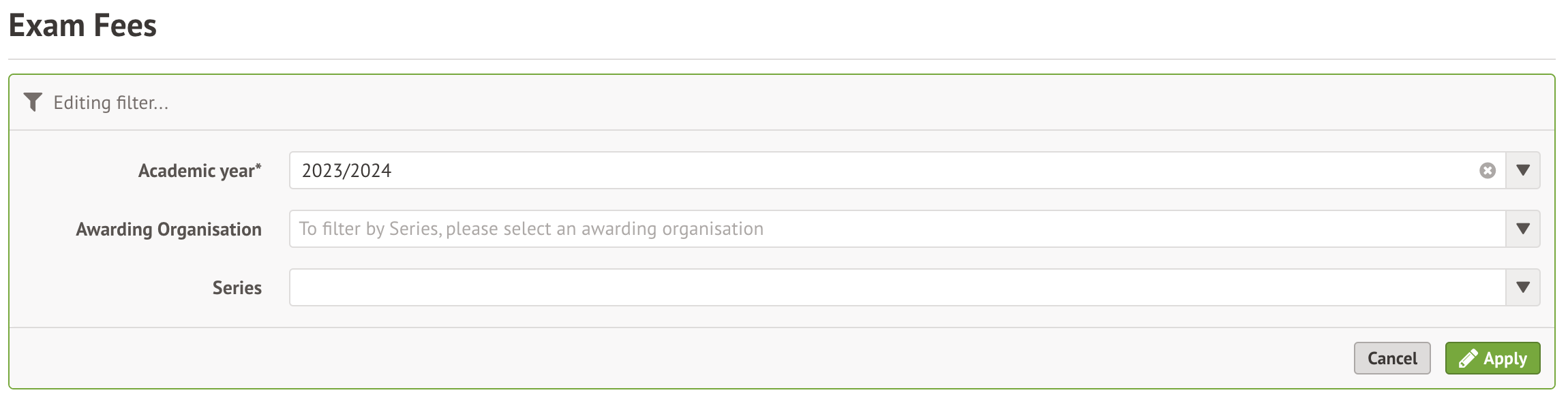The width and height of the screenshot is (1568, 399).
Task: Click the Academic year label
Action: [196, 171]
